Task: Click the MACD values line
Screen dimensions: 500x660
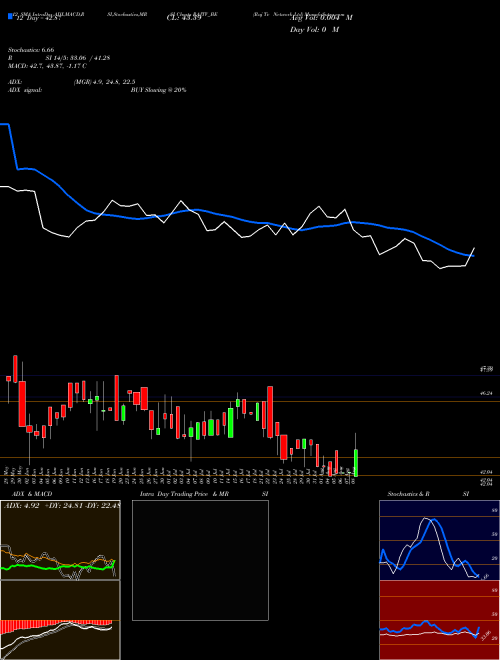Action: click(47, 66)
